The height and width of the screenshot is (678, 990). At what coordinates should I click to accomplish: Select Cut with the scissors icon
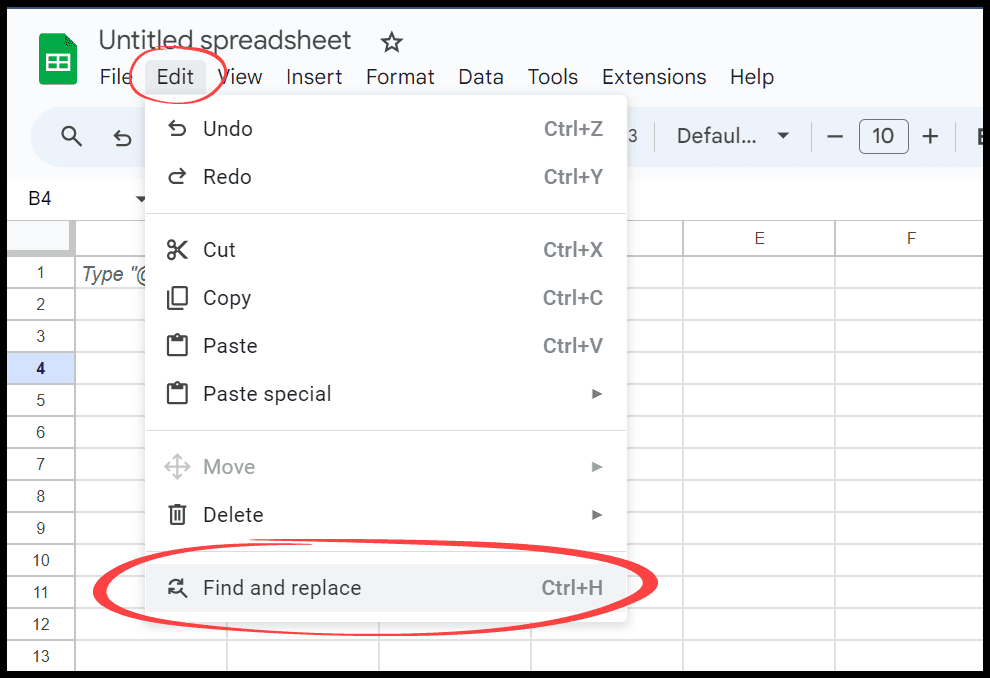click(x=386, y=250)
